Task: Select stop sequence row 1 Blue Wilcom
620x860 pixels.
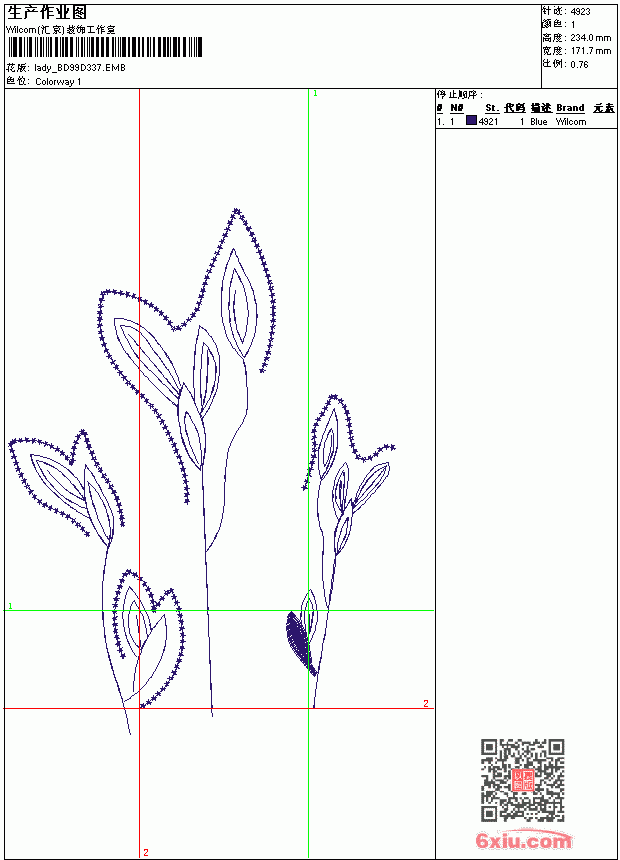Action: pos(526,121)
